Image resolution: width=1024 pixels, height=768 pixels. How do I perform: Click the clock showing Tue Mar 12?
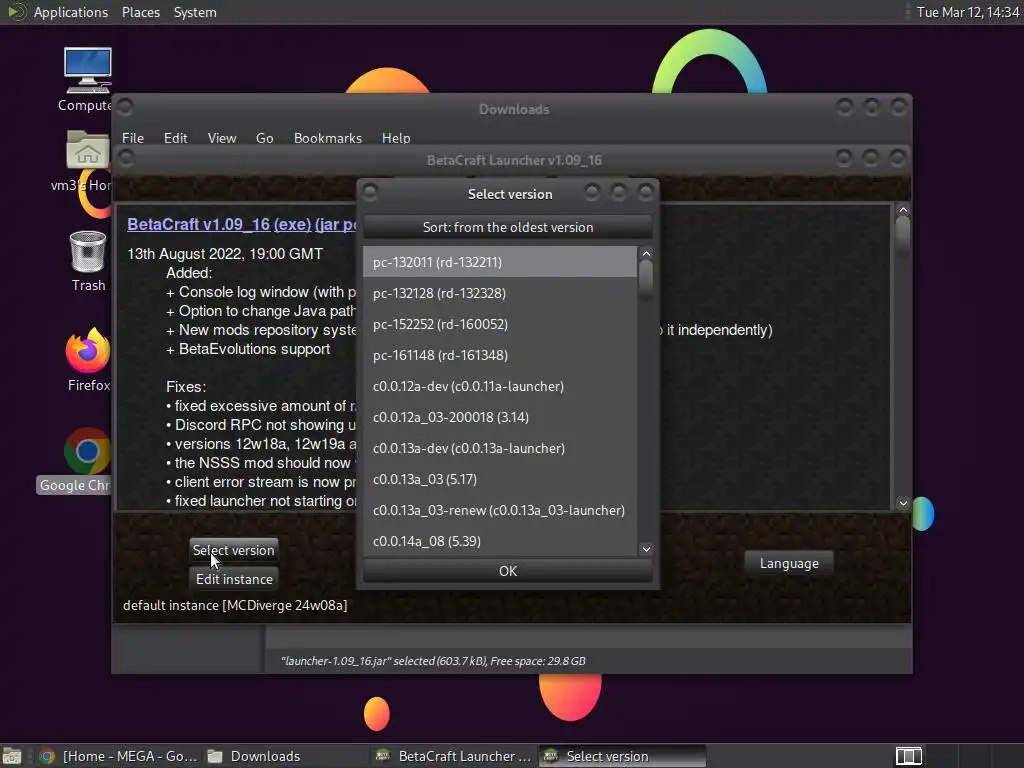[968, 12]
